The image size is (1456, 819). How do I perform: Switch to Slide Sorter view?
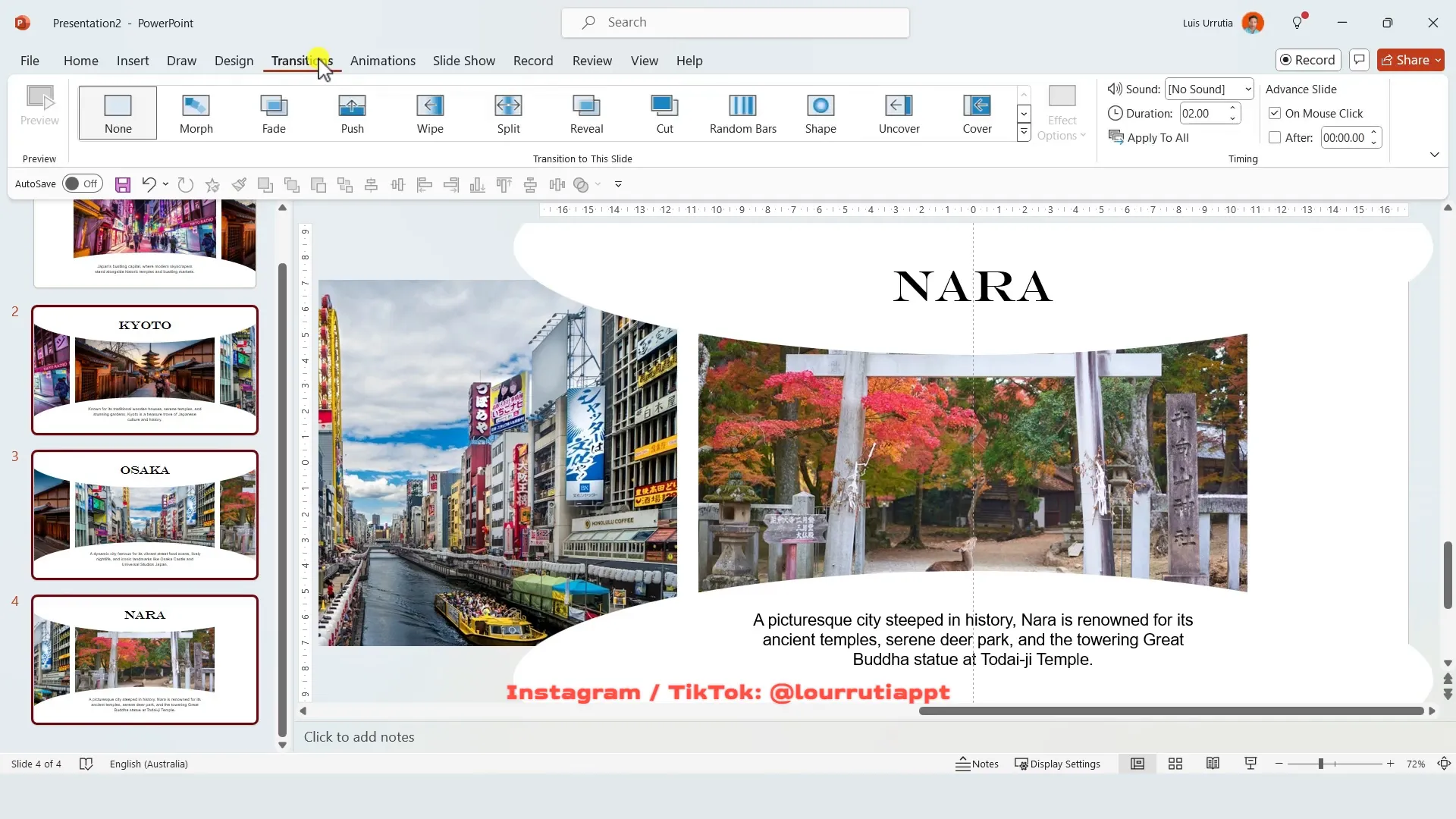[1175, 764]
